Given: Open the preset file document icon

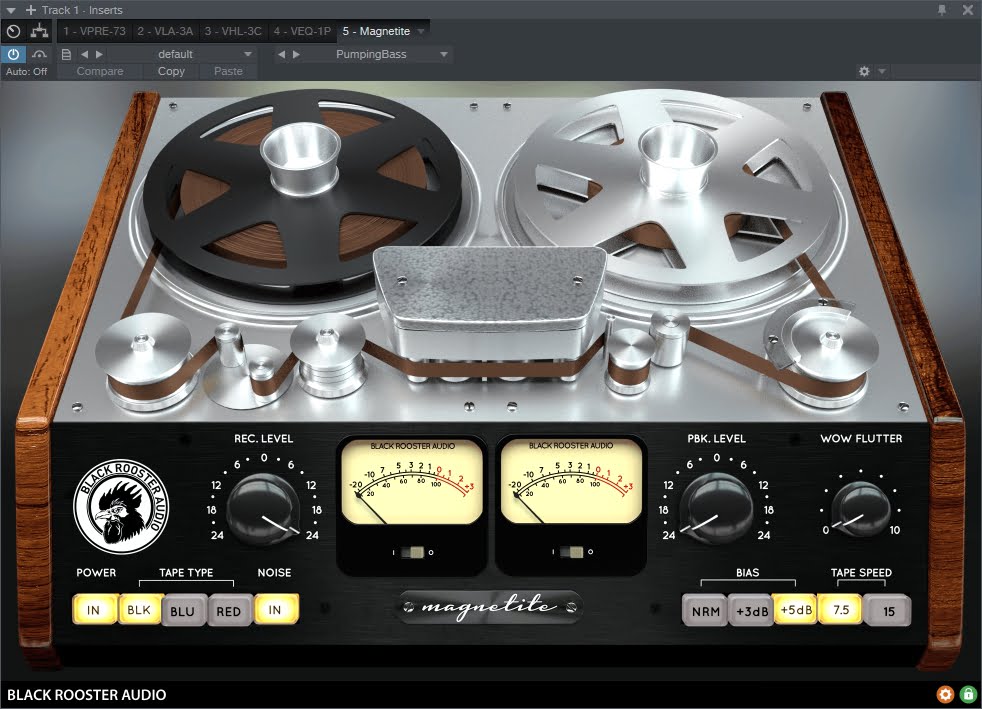Looking at the screenshot, I should click(x=66, y=54).
